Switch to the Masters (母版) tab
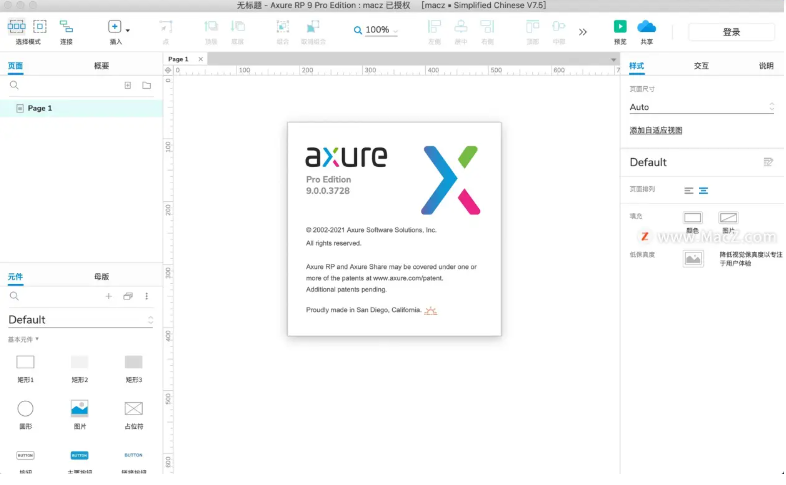 (101, 277)
